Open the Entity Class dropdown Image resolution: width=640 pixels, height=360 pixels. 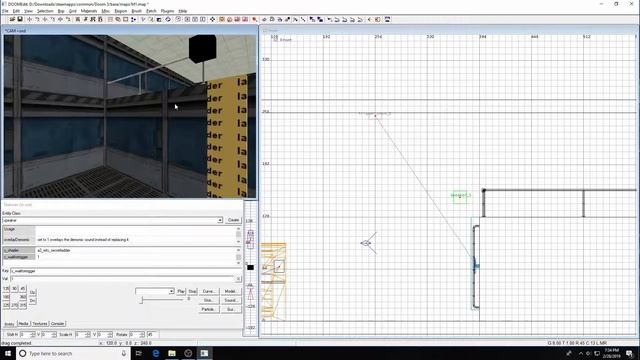click(x=220, y=220)
